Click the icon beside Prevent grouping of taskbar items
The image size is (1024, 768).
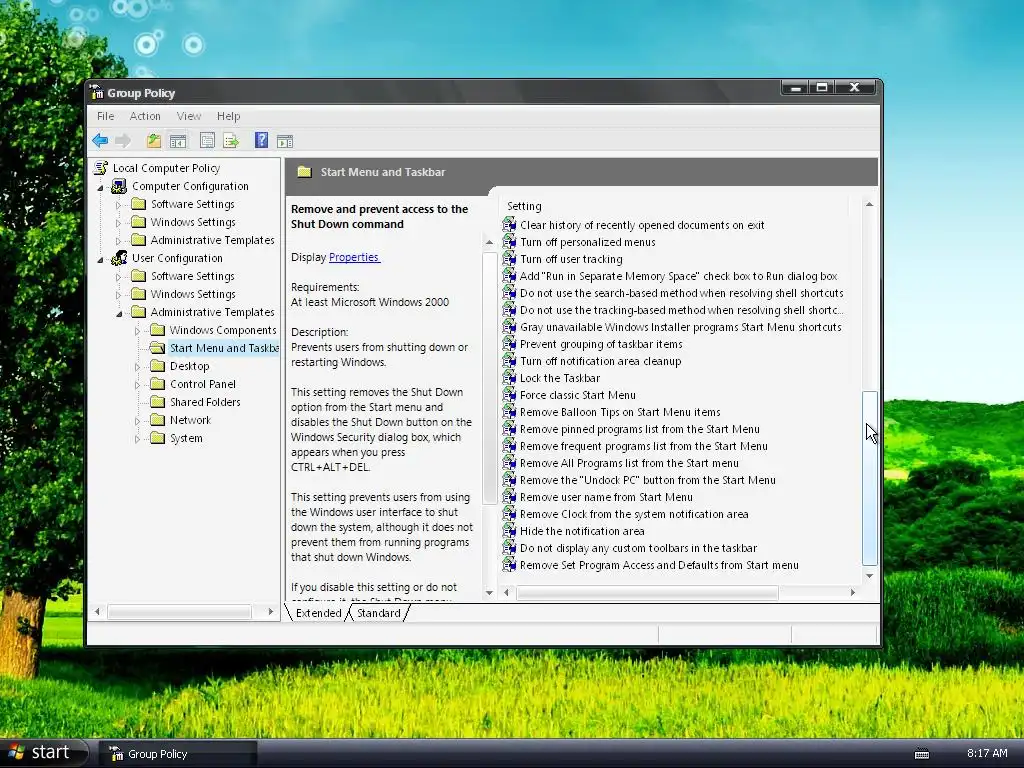pyautogui.click(x=509, y=344)
